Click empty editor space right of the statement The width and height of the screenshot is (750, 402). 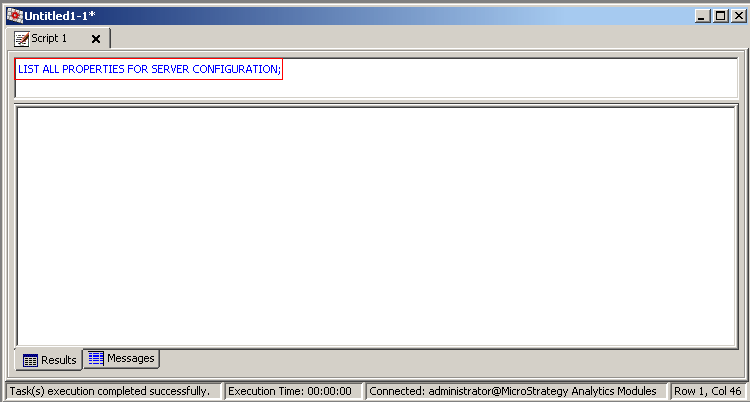(500, 77)
